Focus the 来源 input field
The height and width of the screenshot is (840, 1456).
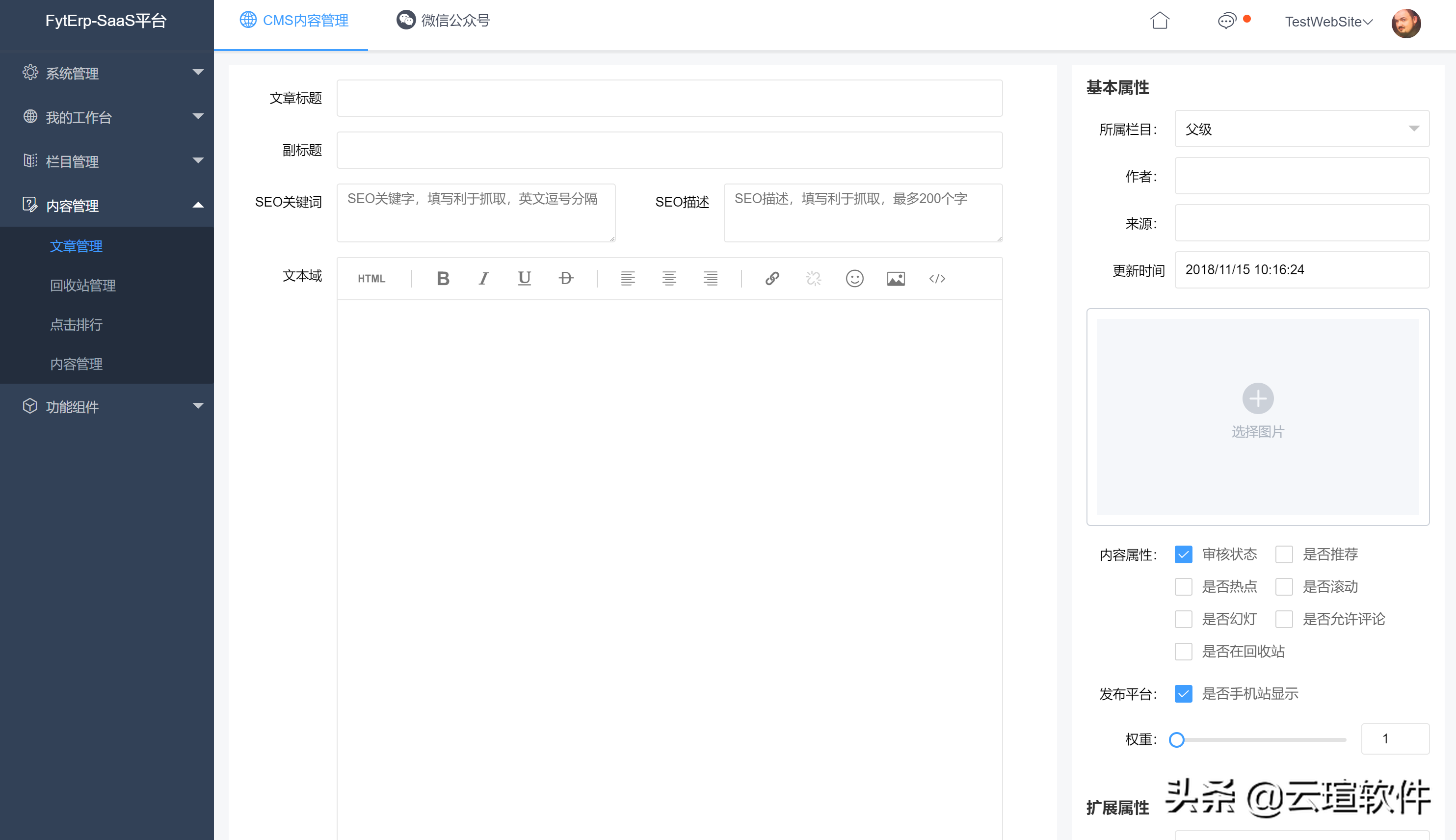point(1302,223)
